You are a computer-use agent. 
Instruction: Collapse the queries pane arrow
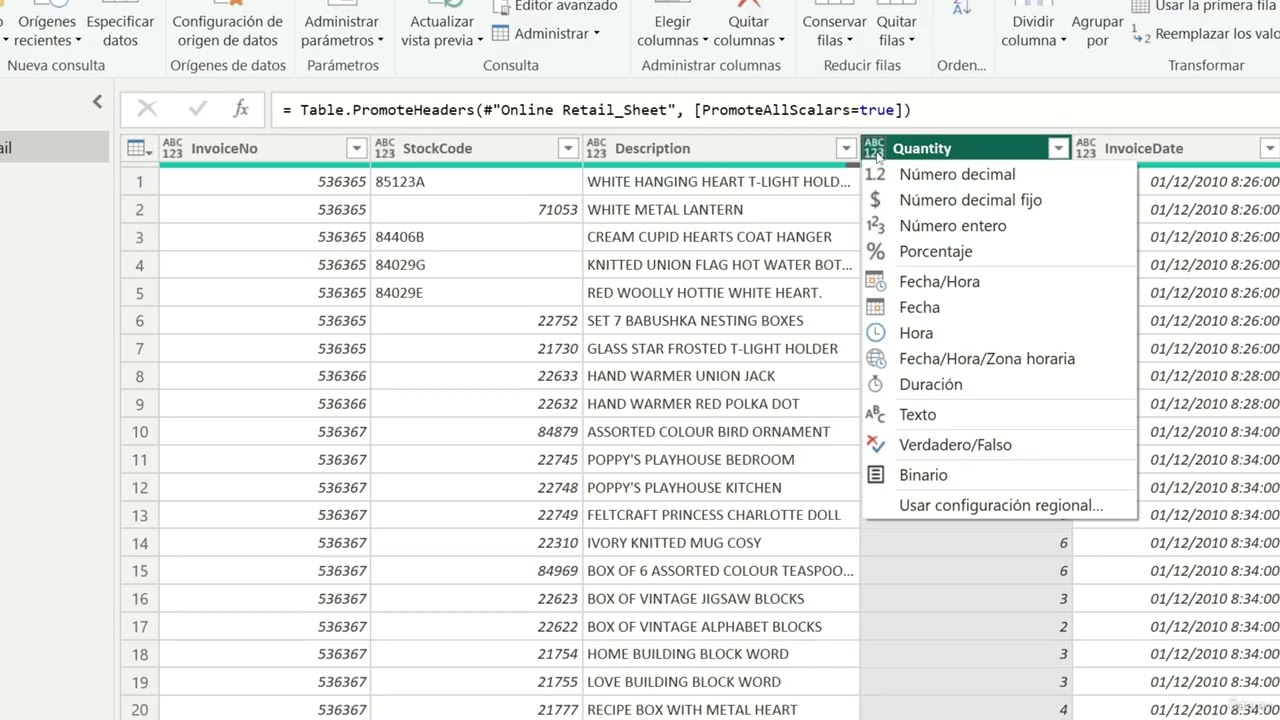click(x=97, y=101)
